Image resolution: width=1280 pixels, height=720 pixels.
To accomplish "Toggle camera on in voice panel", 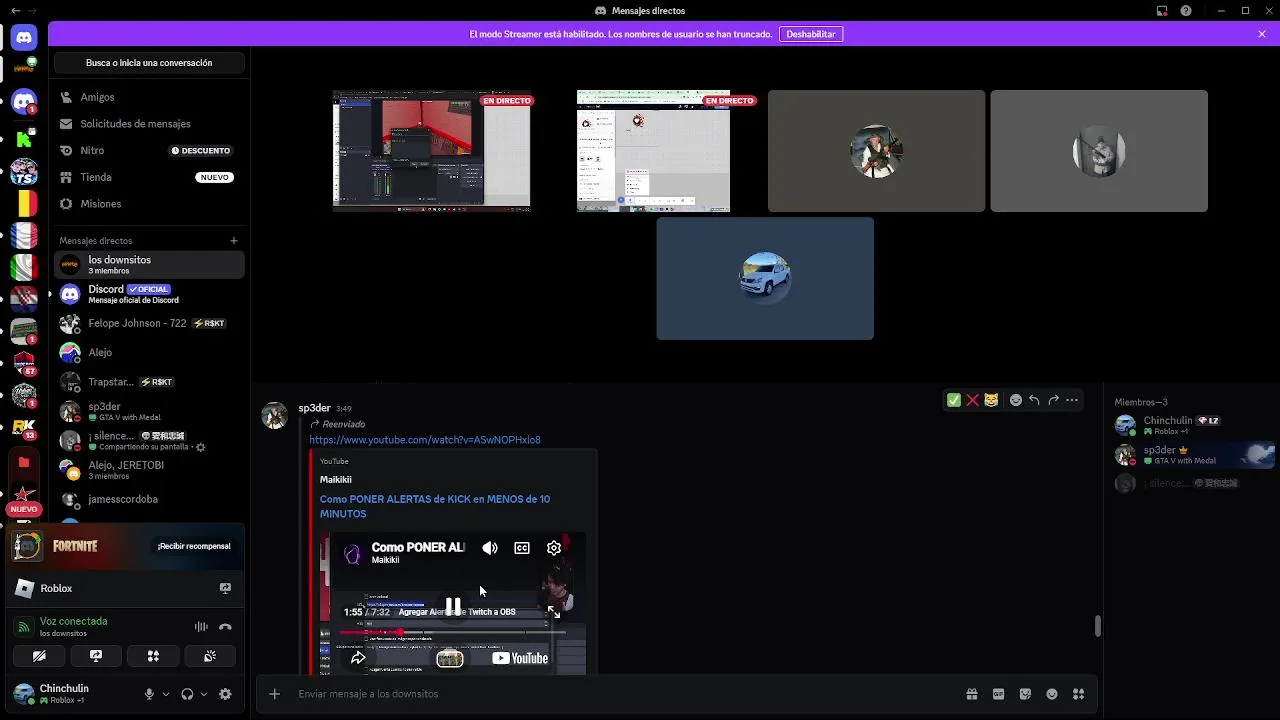I will click(x=39, y=656).
